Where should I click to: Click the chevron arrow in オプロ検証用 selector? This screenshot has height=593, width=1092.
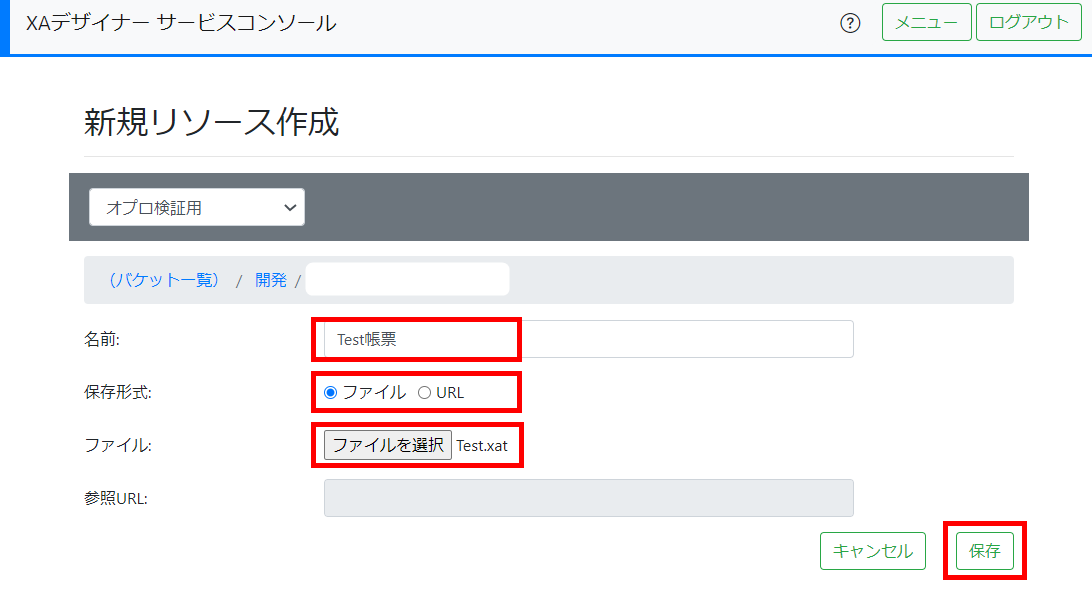pos(290,208)
